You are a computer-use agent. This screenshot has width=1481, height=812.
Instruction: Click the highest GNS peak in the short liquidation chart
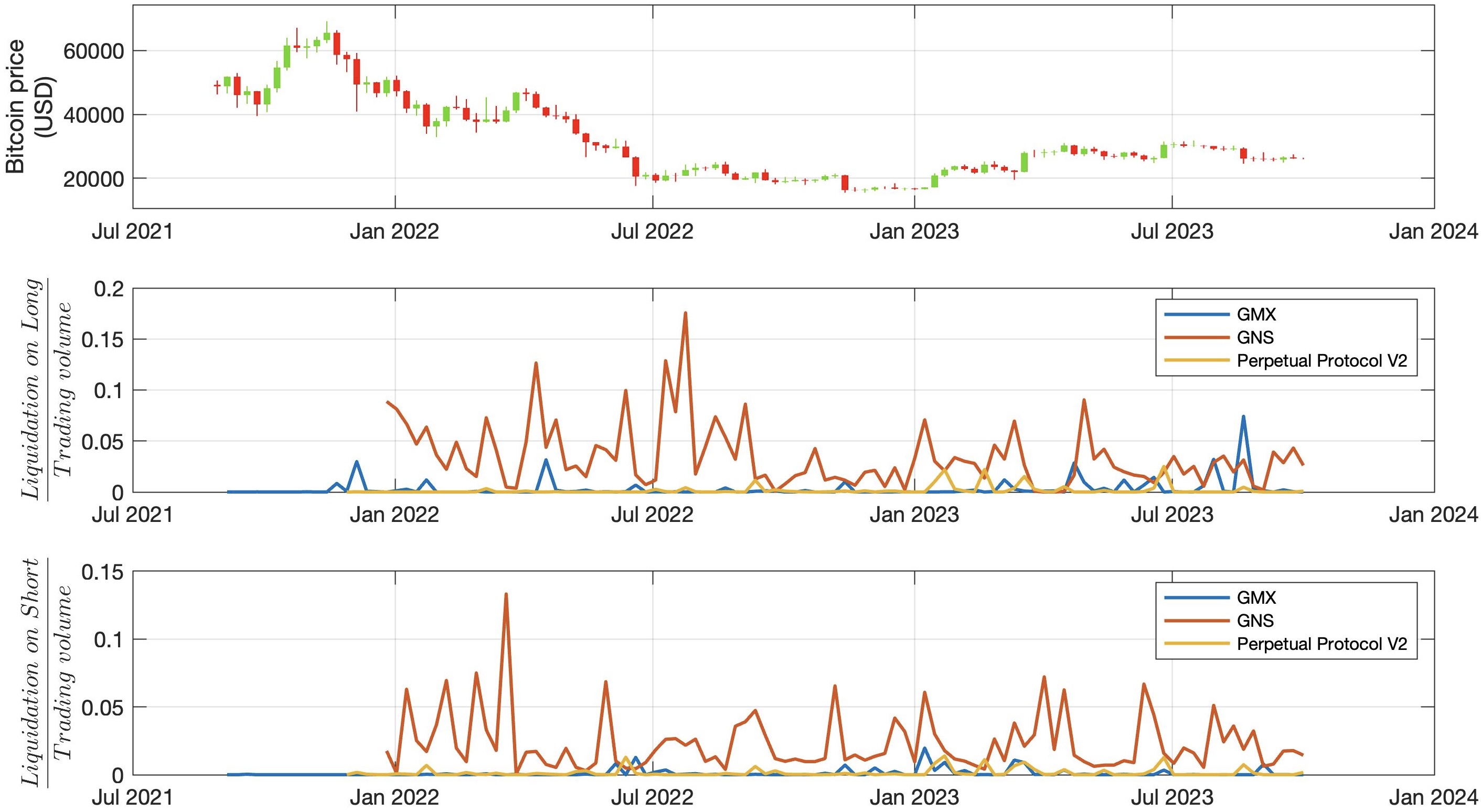[x=506, y=595]
